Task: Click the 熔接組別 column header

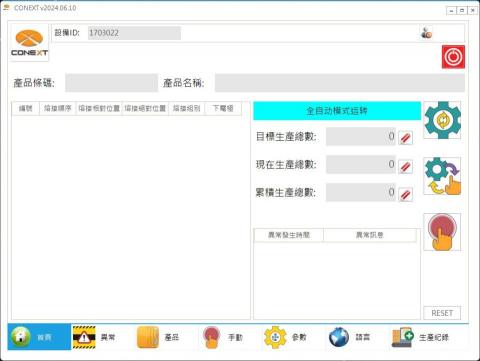Action: click(x=187, y=108)
